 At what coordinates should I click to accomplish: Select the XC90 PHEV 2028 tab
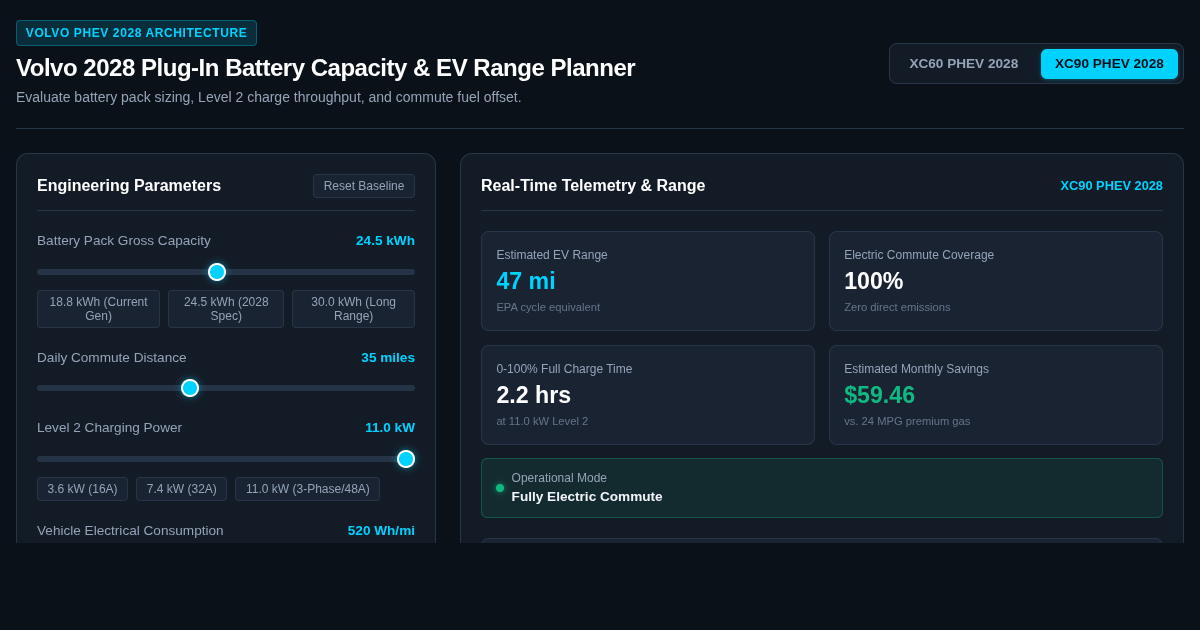pyautogui.click(x=1109, y=64)
